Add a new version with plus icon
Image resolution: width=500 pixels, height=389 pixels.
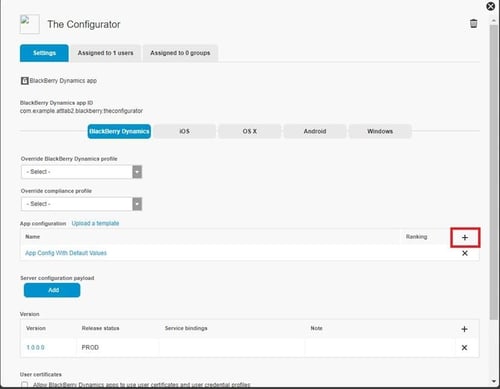click(x=464, y=329)
